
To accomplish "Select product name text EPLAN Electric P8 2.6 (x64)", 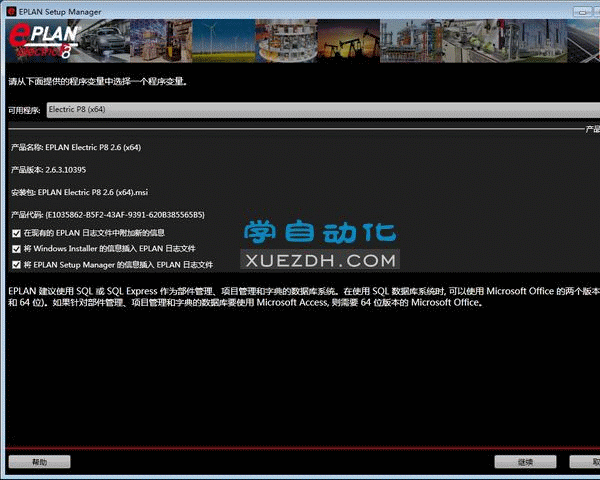I will [x=93, y=147].
